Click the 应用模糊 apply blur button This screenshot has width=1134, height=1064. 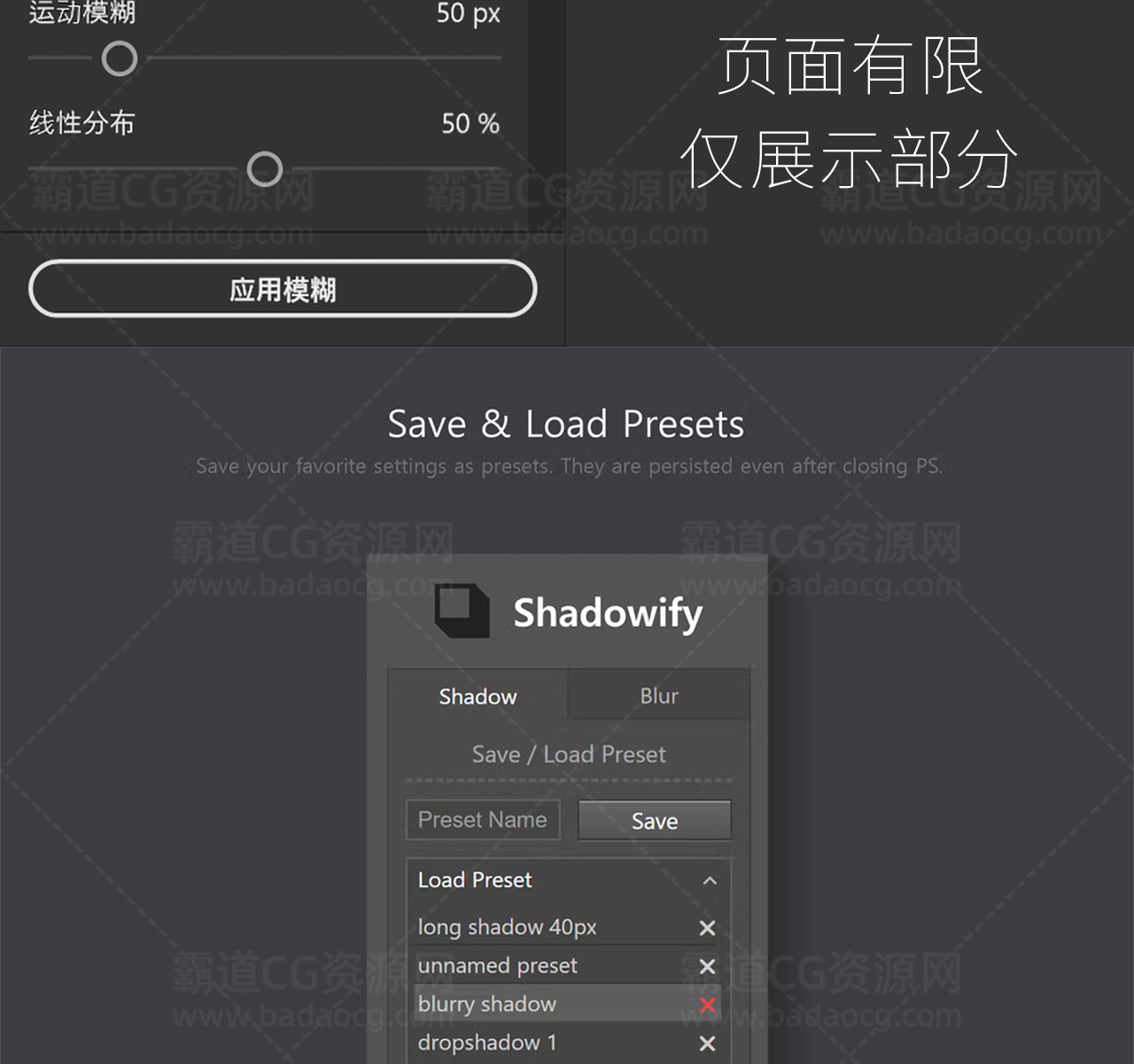pyautogui.click(x=283, y=289)
